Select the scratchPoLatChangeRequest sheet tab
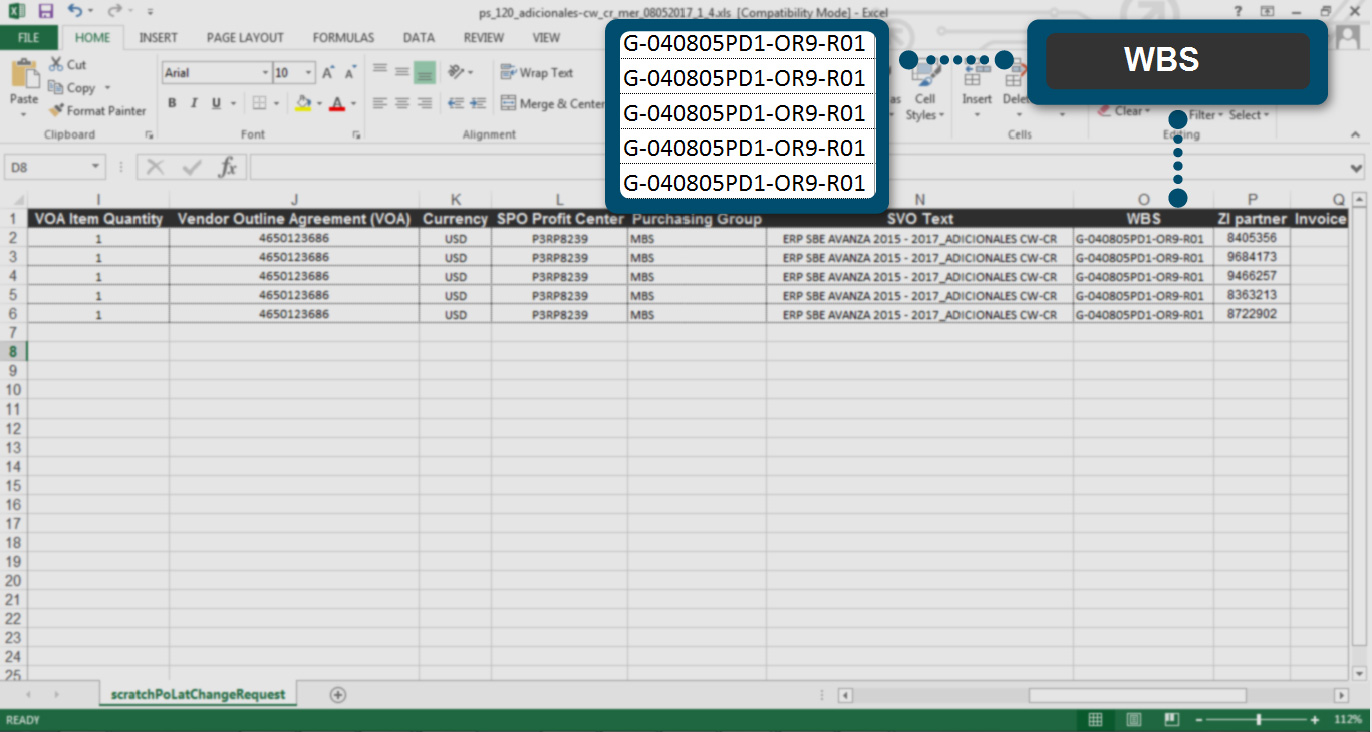The image size is (1372, 732). coord(198,694)
